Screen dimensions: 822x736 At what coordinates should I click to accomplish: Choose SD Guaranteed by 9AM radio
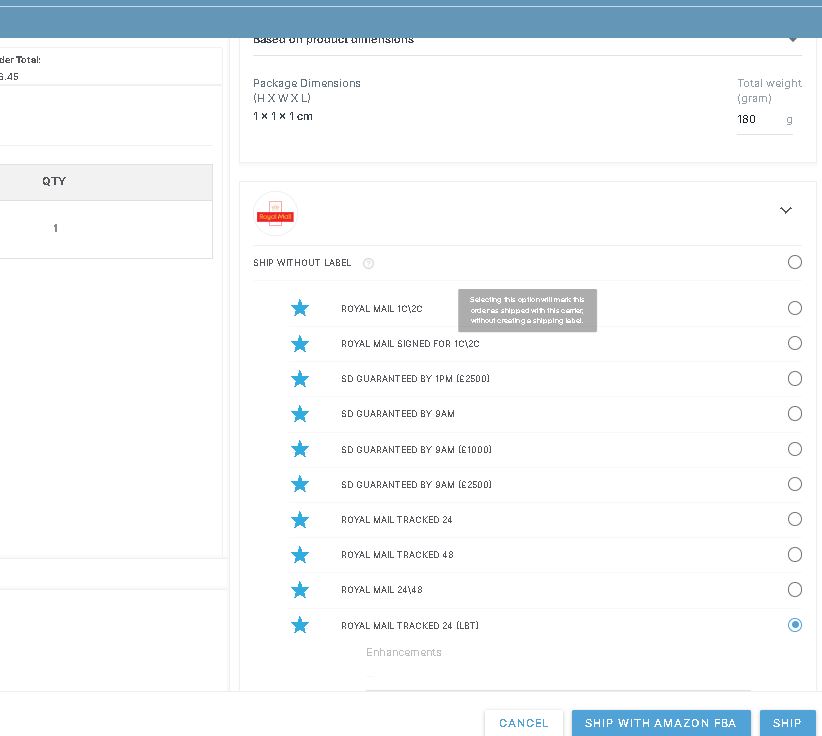795,414
